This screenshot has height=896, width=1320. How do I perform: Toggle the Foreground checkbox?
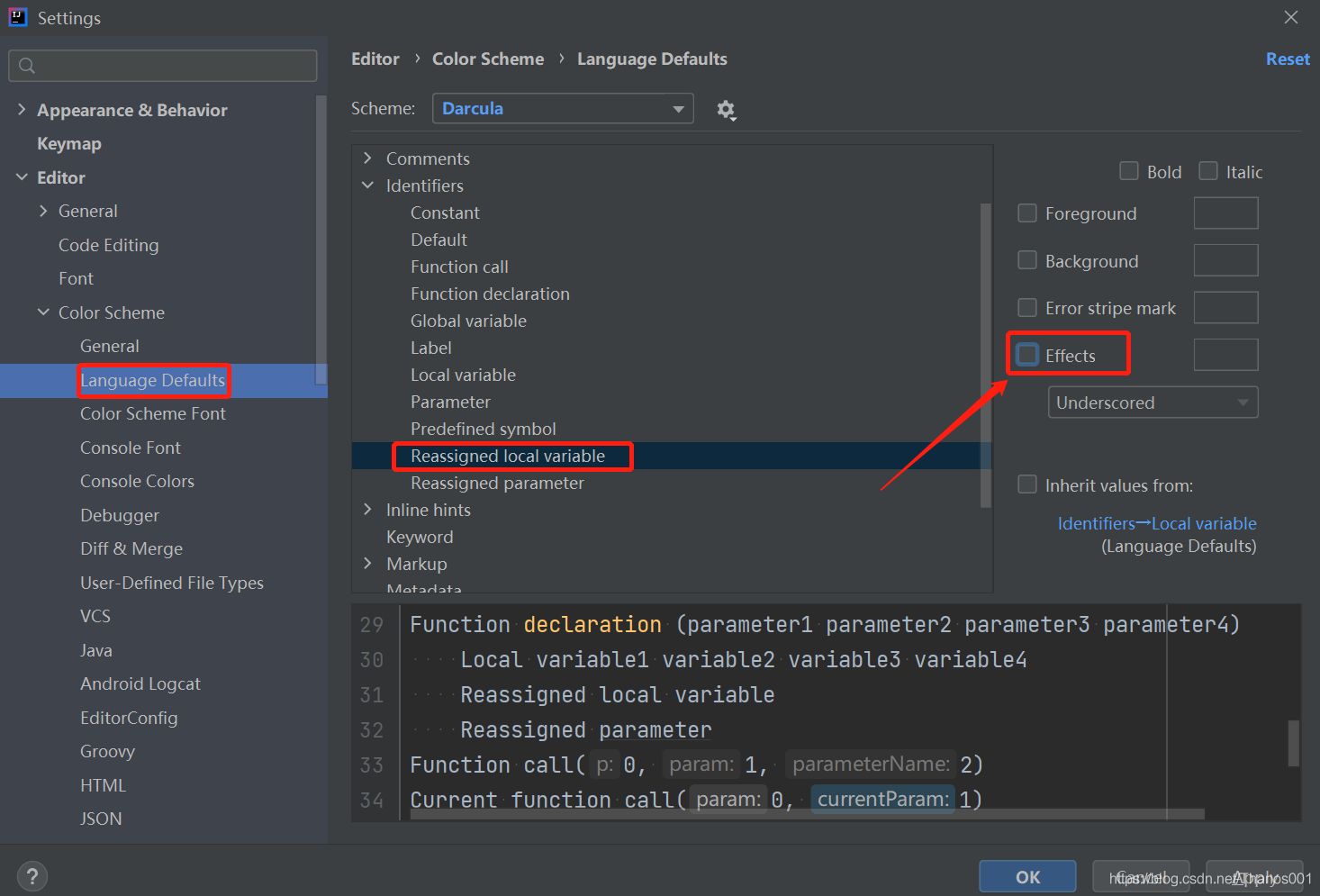click(x=1027, y=213)
